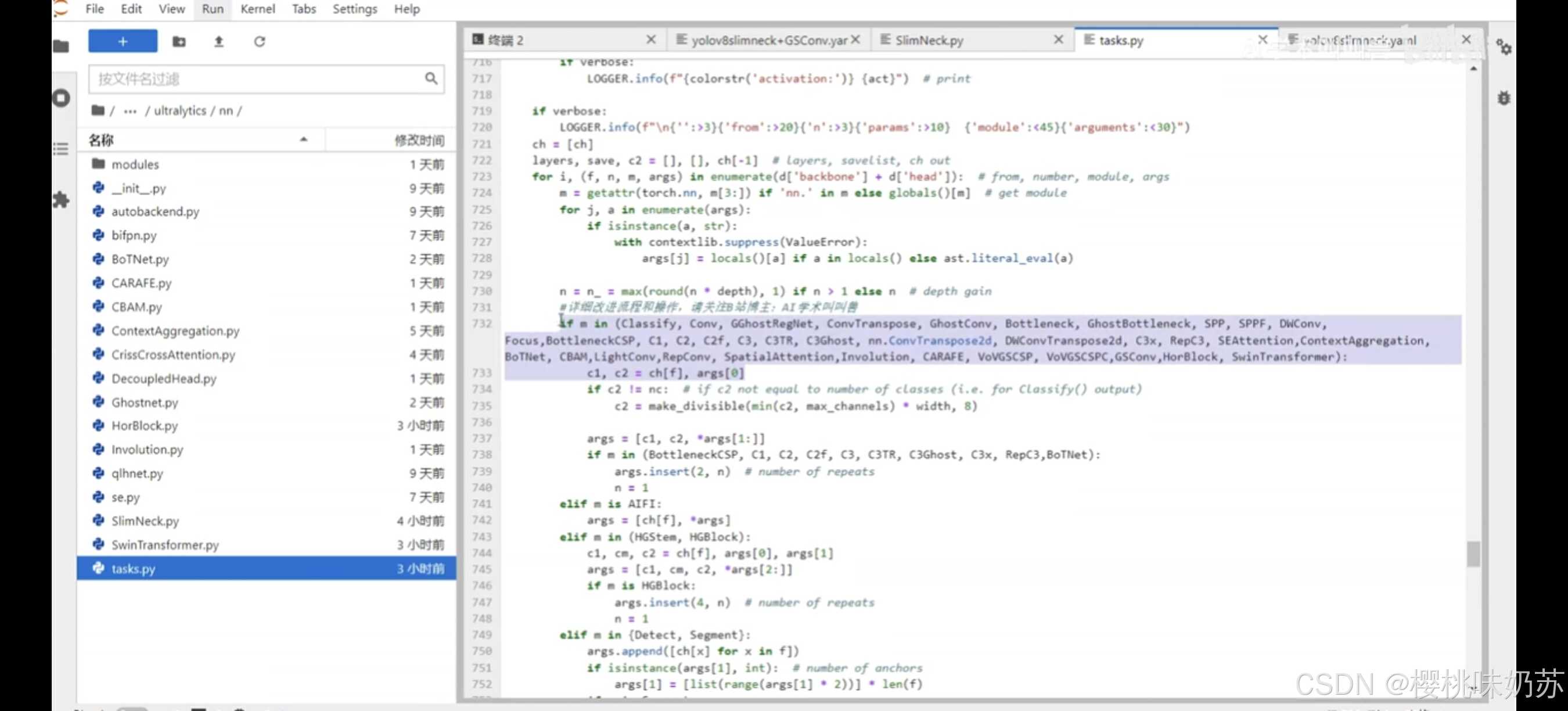This screenshot has height=711, width=1568.
Task: Expand the collapsed breadcrumb path ellipsis
Action: coord(130,111)
